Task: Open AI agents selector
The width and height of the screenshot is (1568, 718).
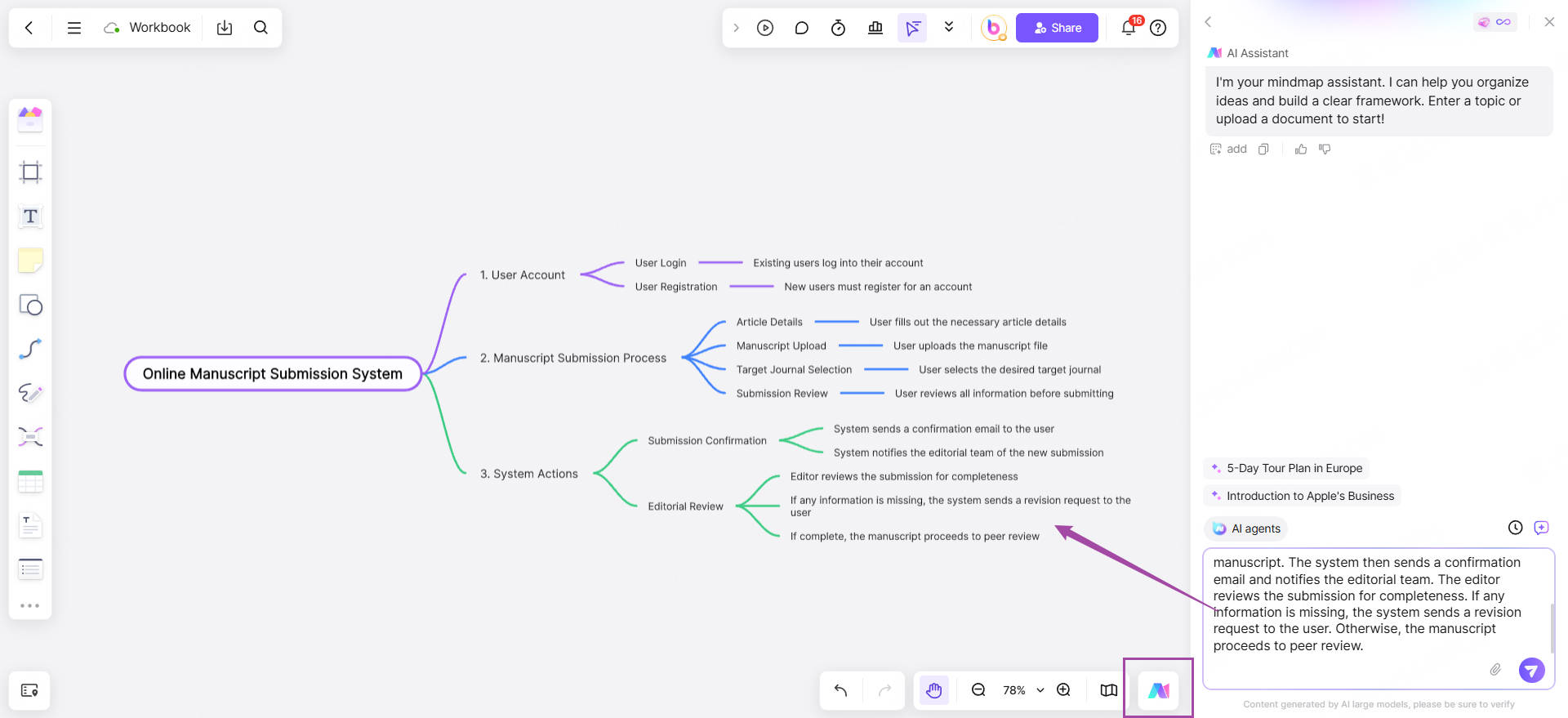Action: [1246, 528]
